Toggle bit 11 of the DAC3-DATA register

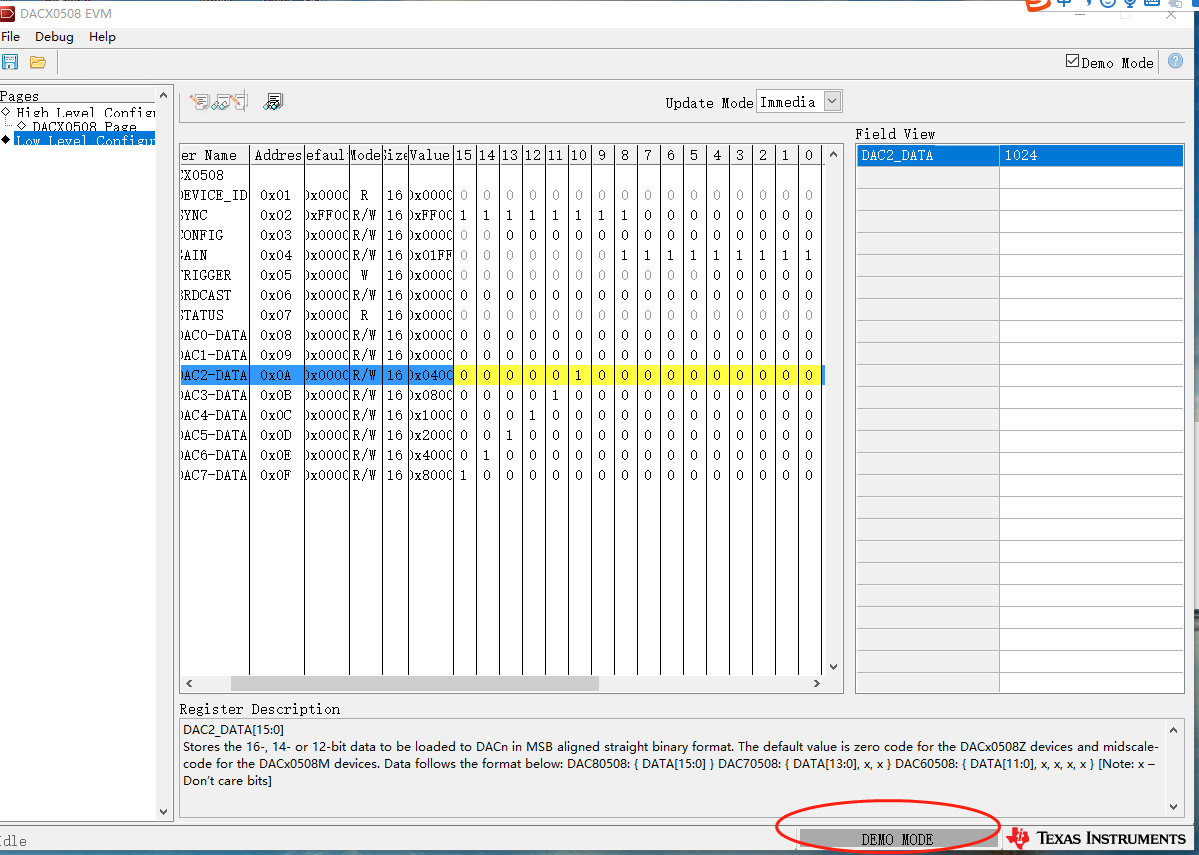pos(555,395)
